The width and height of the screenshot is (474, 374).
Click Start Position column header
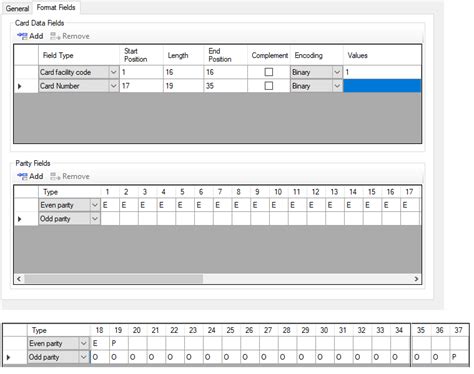[141, 55]
